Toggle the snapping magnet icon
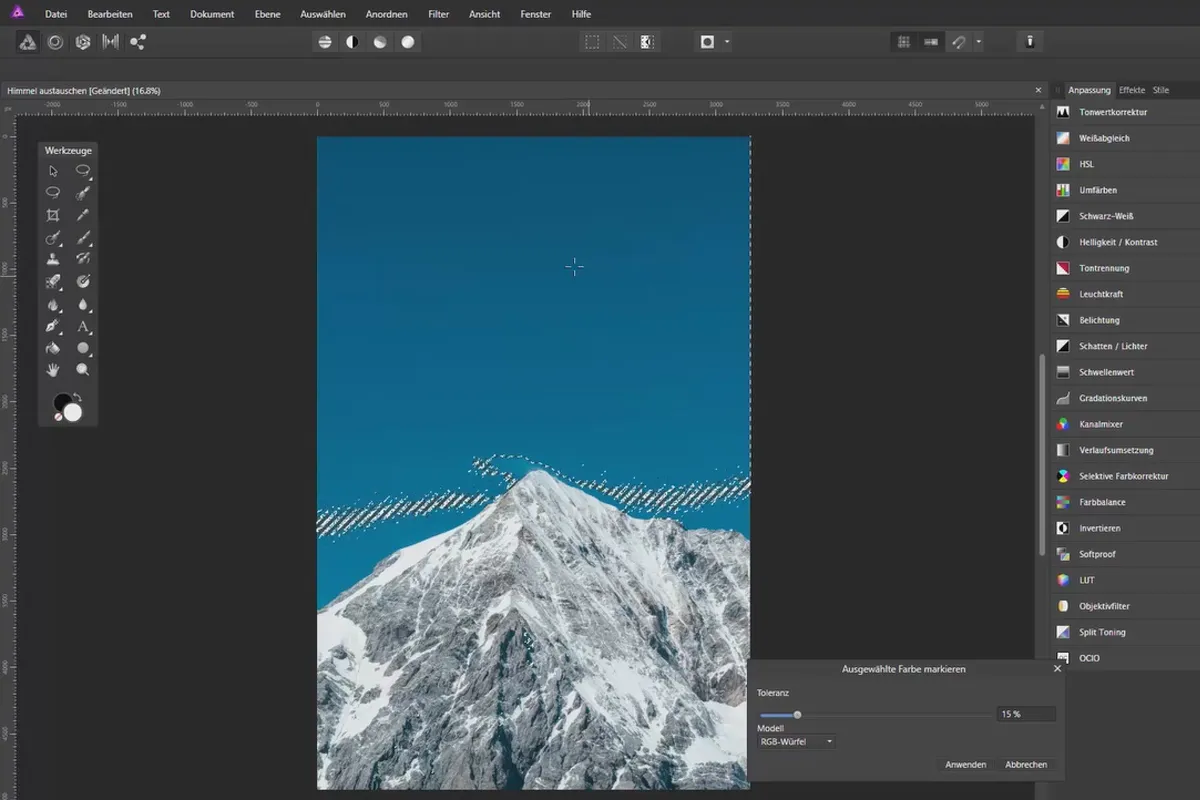 [x=958, y=42]
